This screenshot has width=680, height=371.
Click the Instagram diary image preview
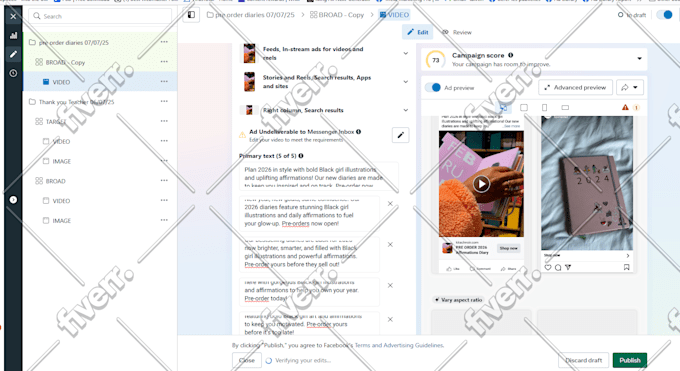tap(587, 183)
